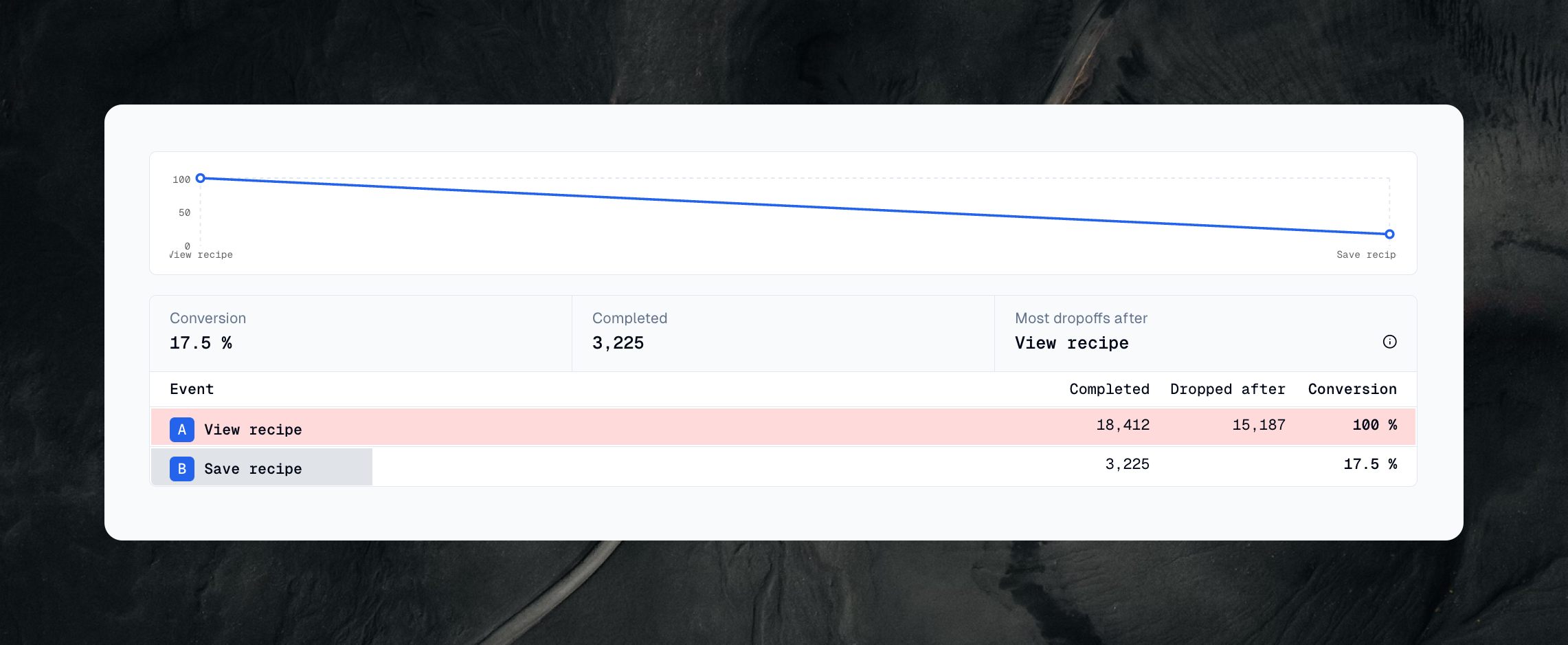Click the Dropped after column header

coord(1227,389)
